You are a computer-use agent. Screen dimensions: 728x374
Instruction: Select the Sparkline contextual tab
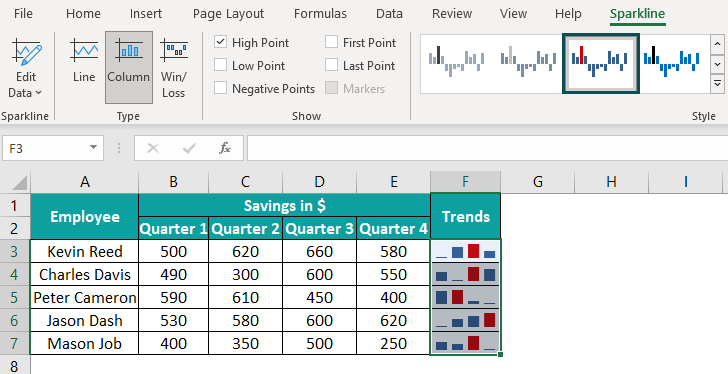[637, 14]
